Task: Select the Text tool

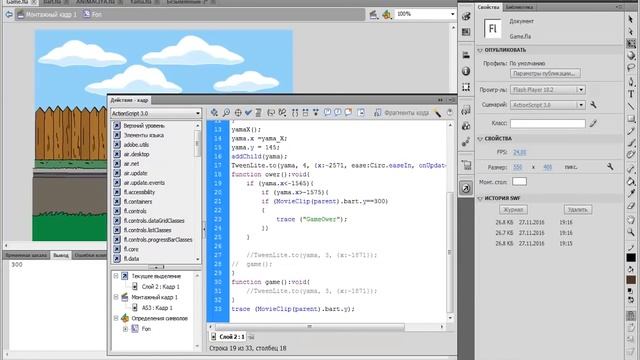Action: point(631,94)
